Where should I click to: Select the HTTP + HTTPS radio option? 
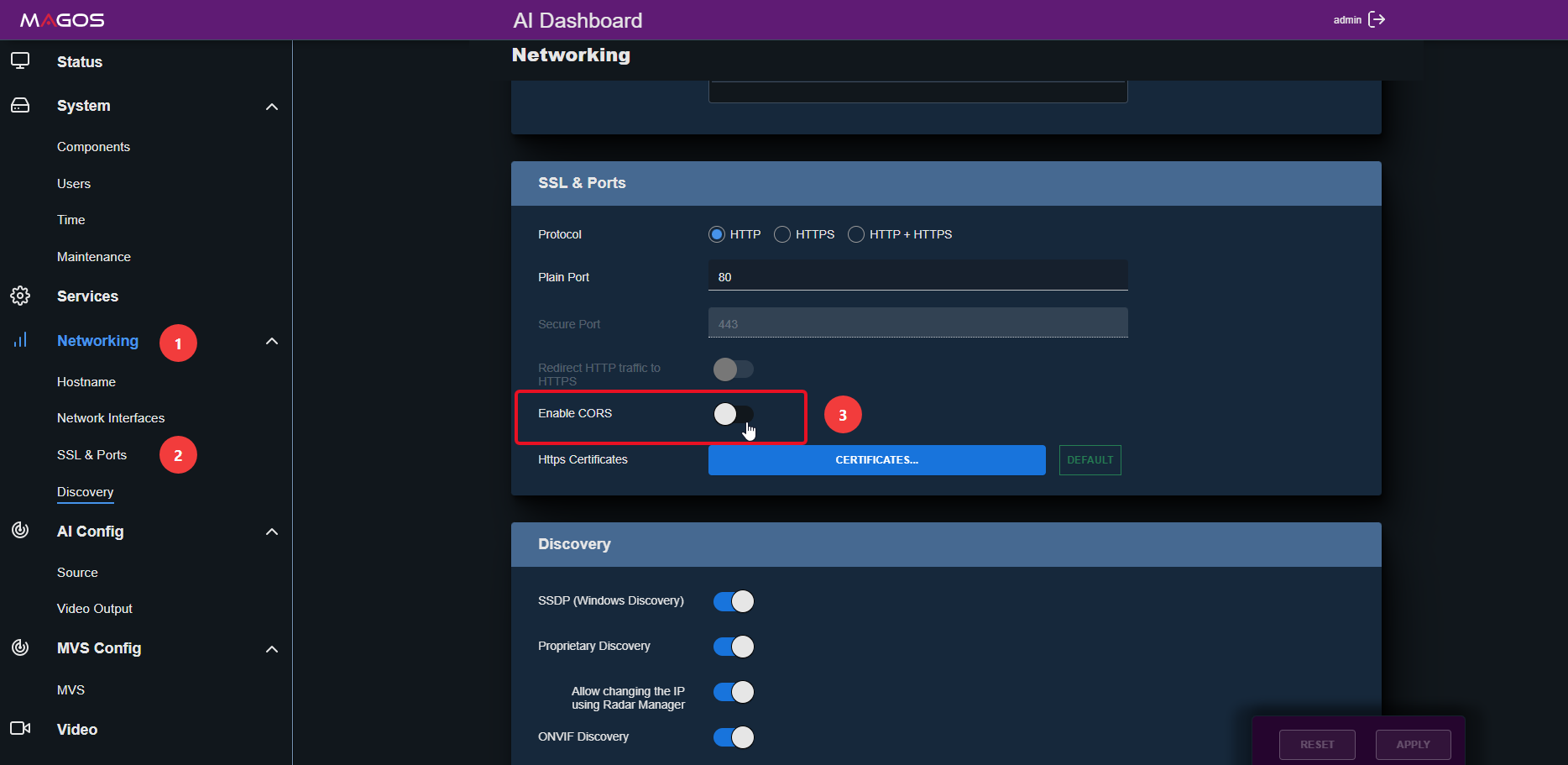click(x=856, y=234)
